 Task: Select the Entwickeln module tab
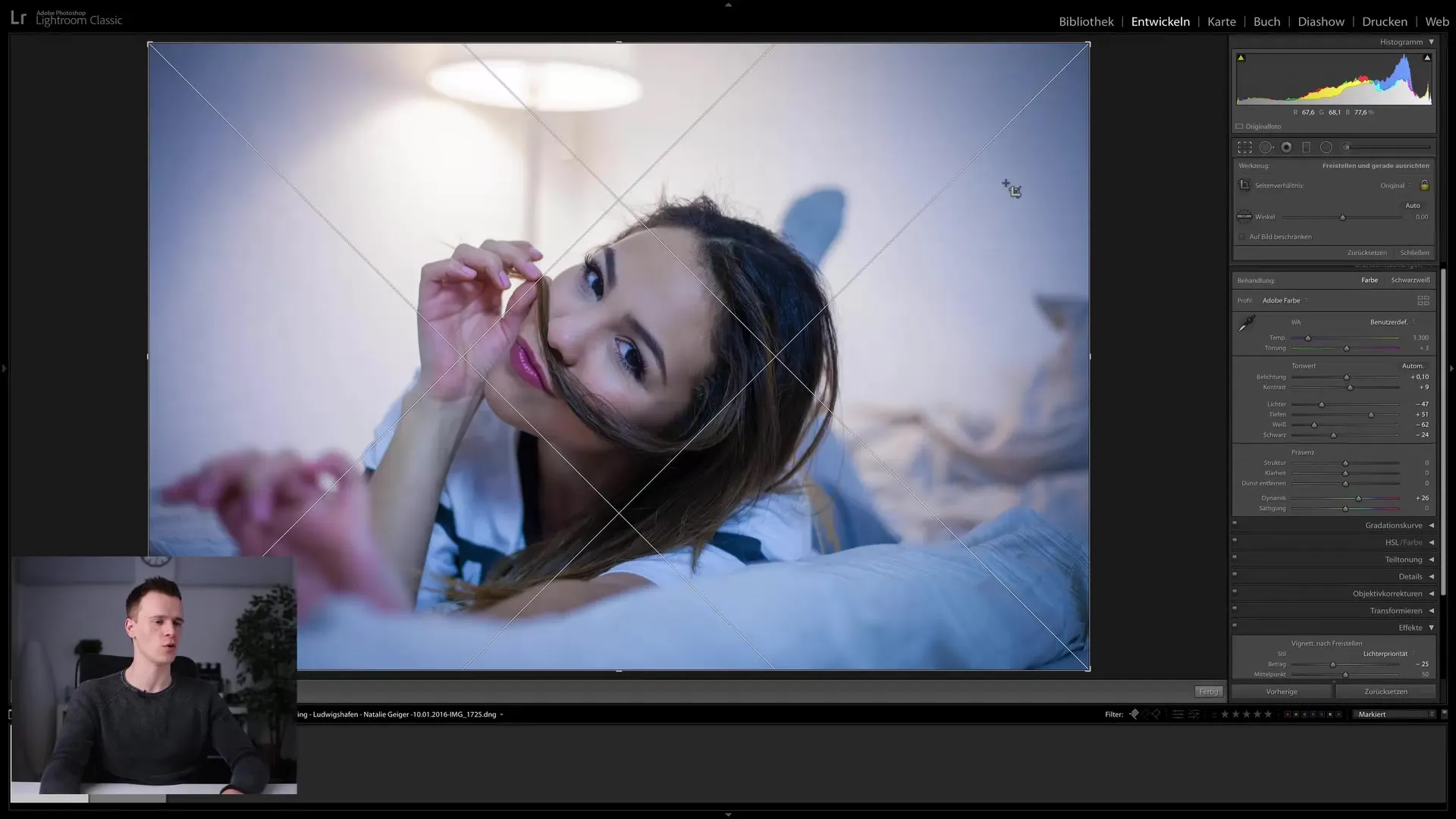click(1160, 21)
